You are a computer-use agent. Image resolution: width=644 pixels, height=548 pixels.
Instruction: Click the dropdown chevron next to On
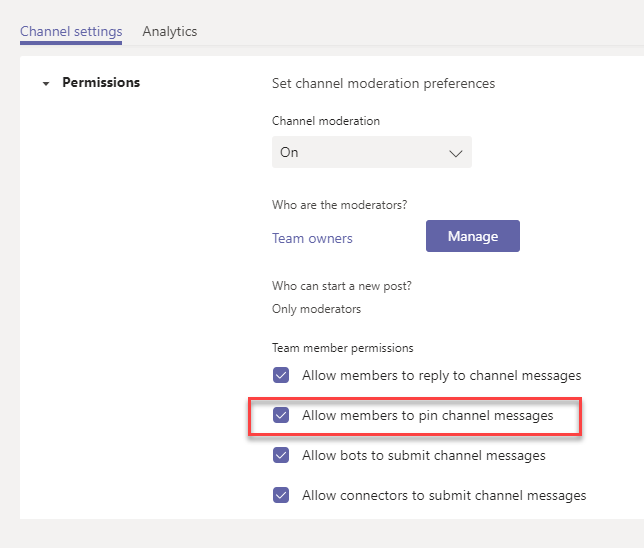(x=455, y=154)
